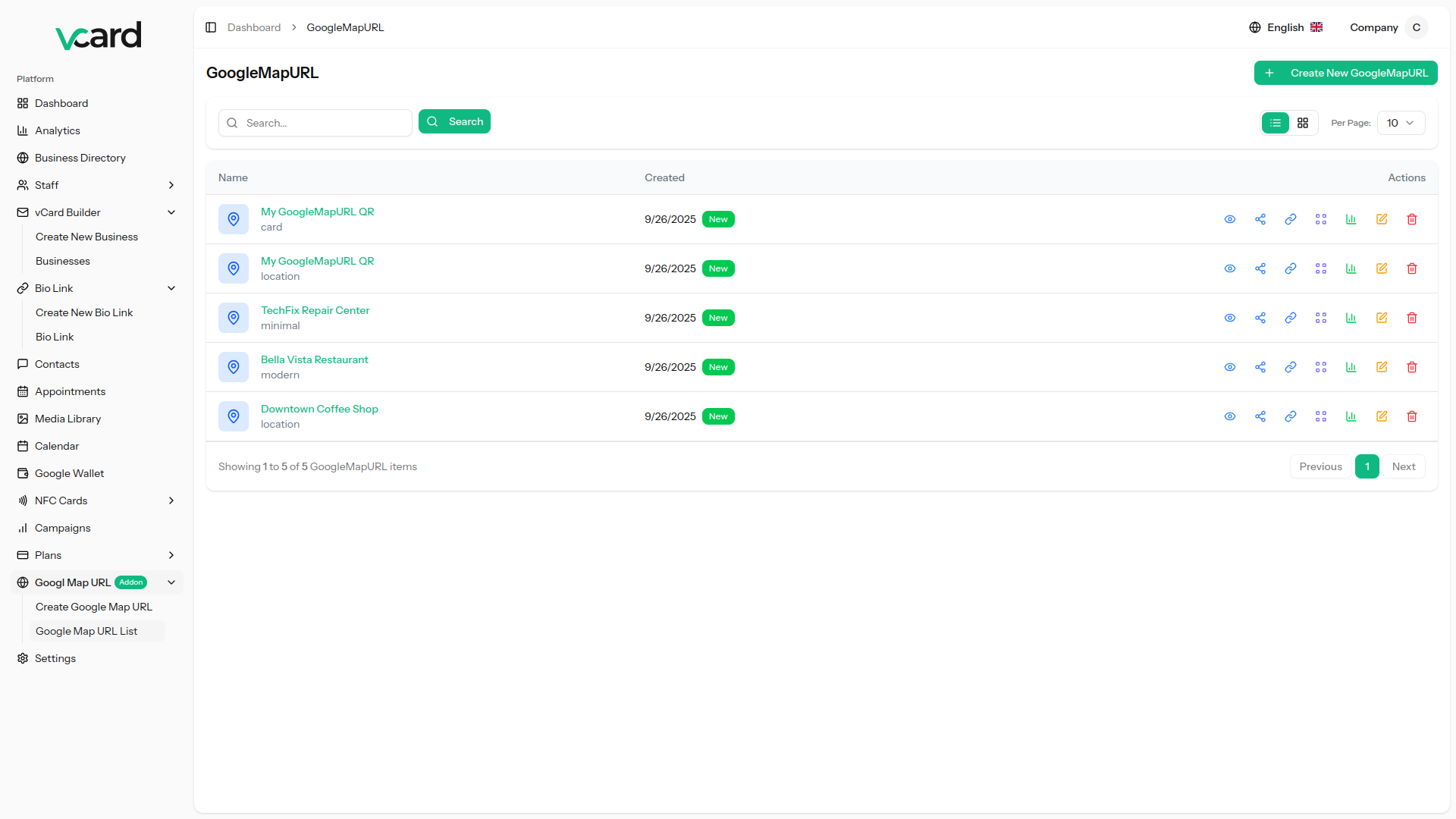Open the Downtown Coffee Shop link
This screenshot has width=1456, height=819.
pos(319,409)
